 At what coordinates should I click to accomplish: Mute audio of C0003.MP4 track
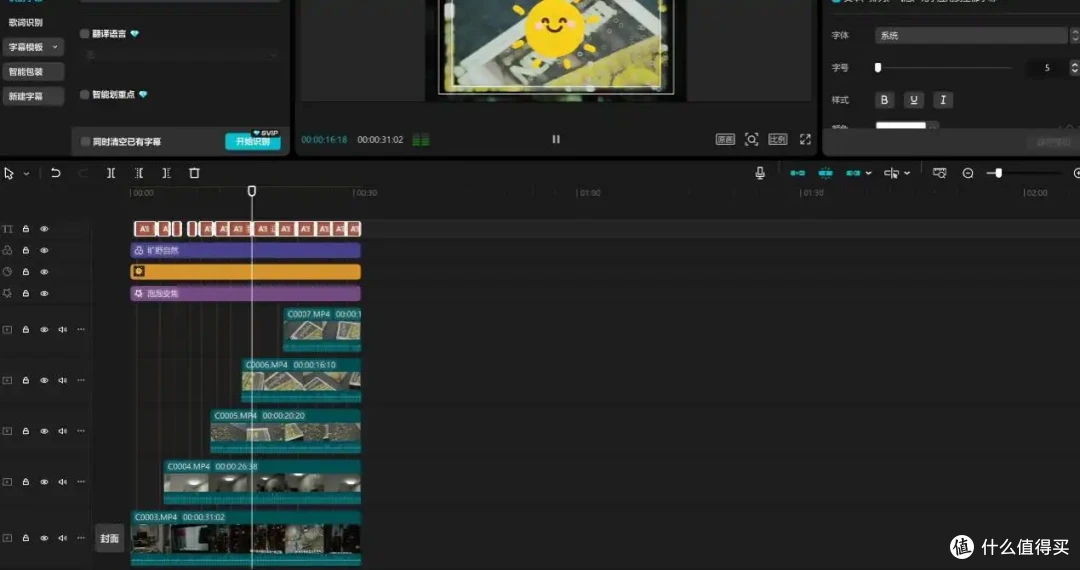(x=63, y=538)
